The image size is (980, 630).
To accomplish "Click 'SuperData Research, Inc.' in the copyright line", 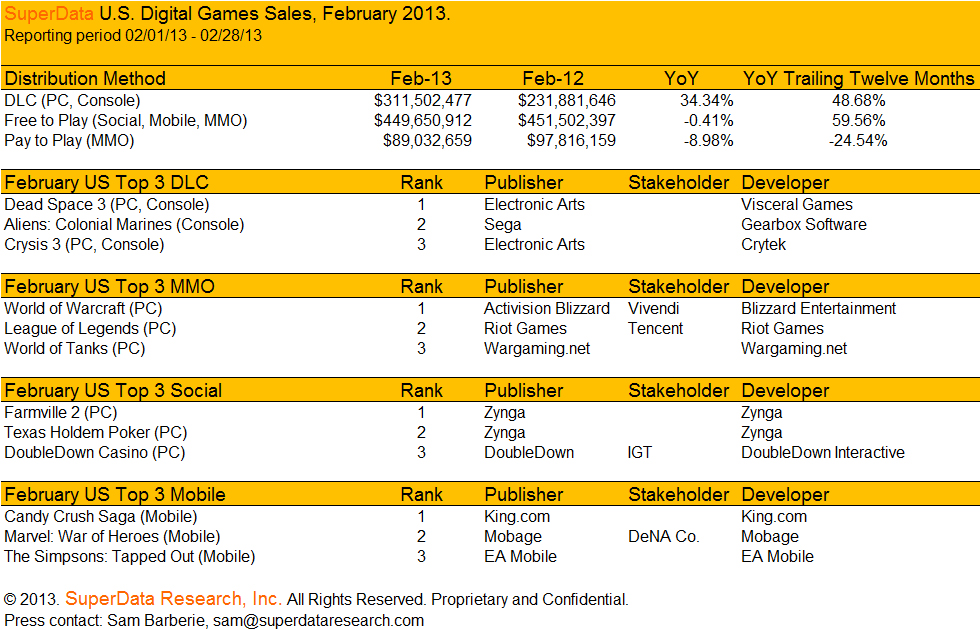I will 174,599.
